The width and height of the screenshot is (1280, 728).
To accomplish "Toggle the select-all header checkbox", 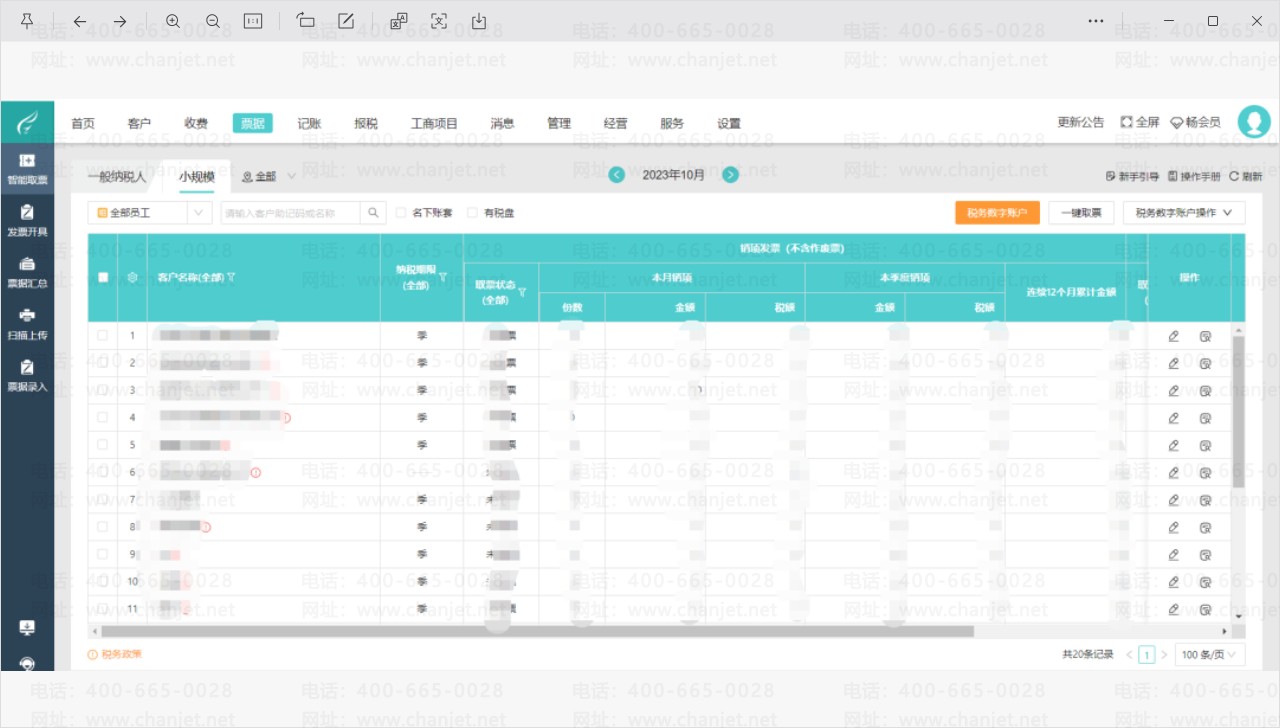I will (103, 277).
